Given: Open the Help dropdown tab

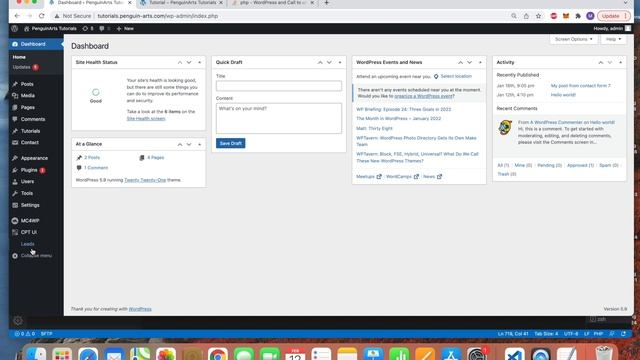Looking at the screenshot, I should [x=613, y=39].
